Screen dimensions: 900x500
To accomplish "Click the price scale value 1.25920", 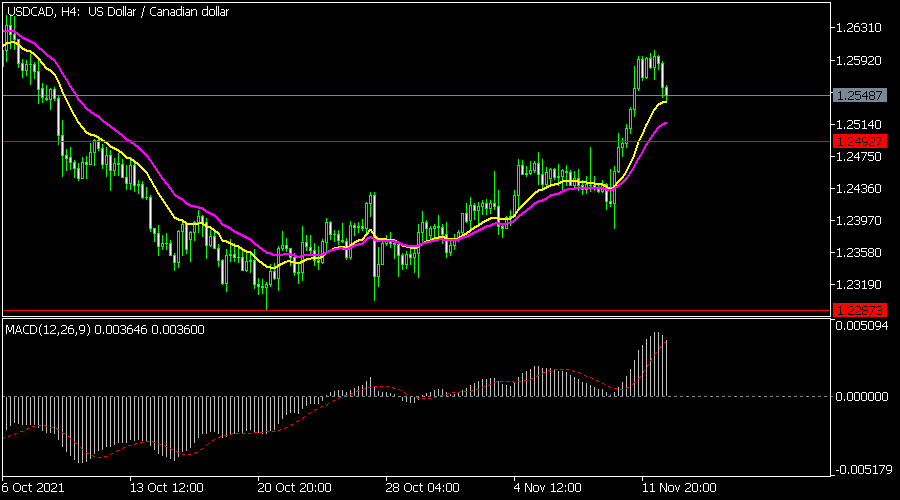I will [859, 60].
